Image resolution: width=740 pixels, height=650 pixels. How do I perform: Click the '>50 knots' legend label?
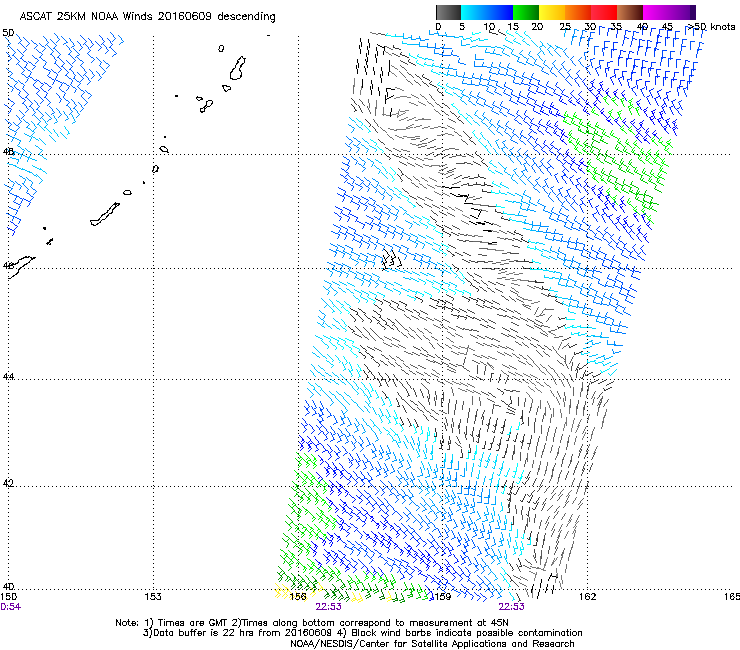(x=711, y=27)
